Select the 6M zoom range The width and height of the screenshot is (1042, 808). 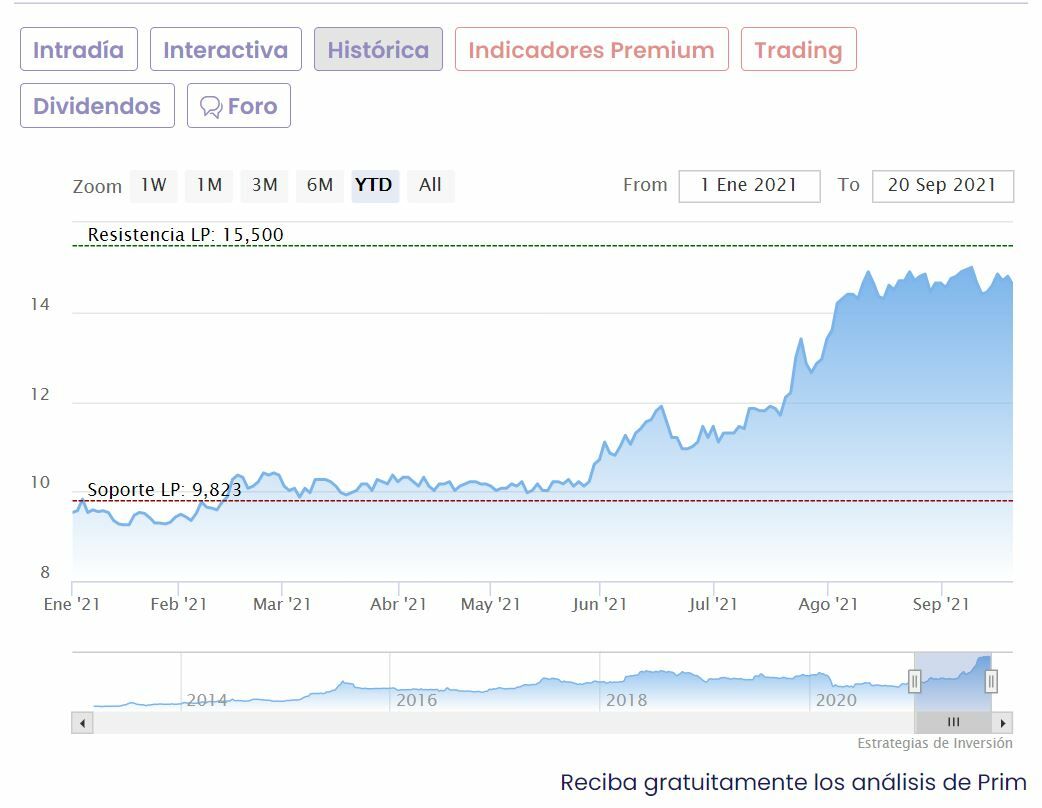[319, 185]
